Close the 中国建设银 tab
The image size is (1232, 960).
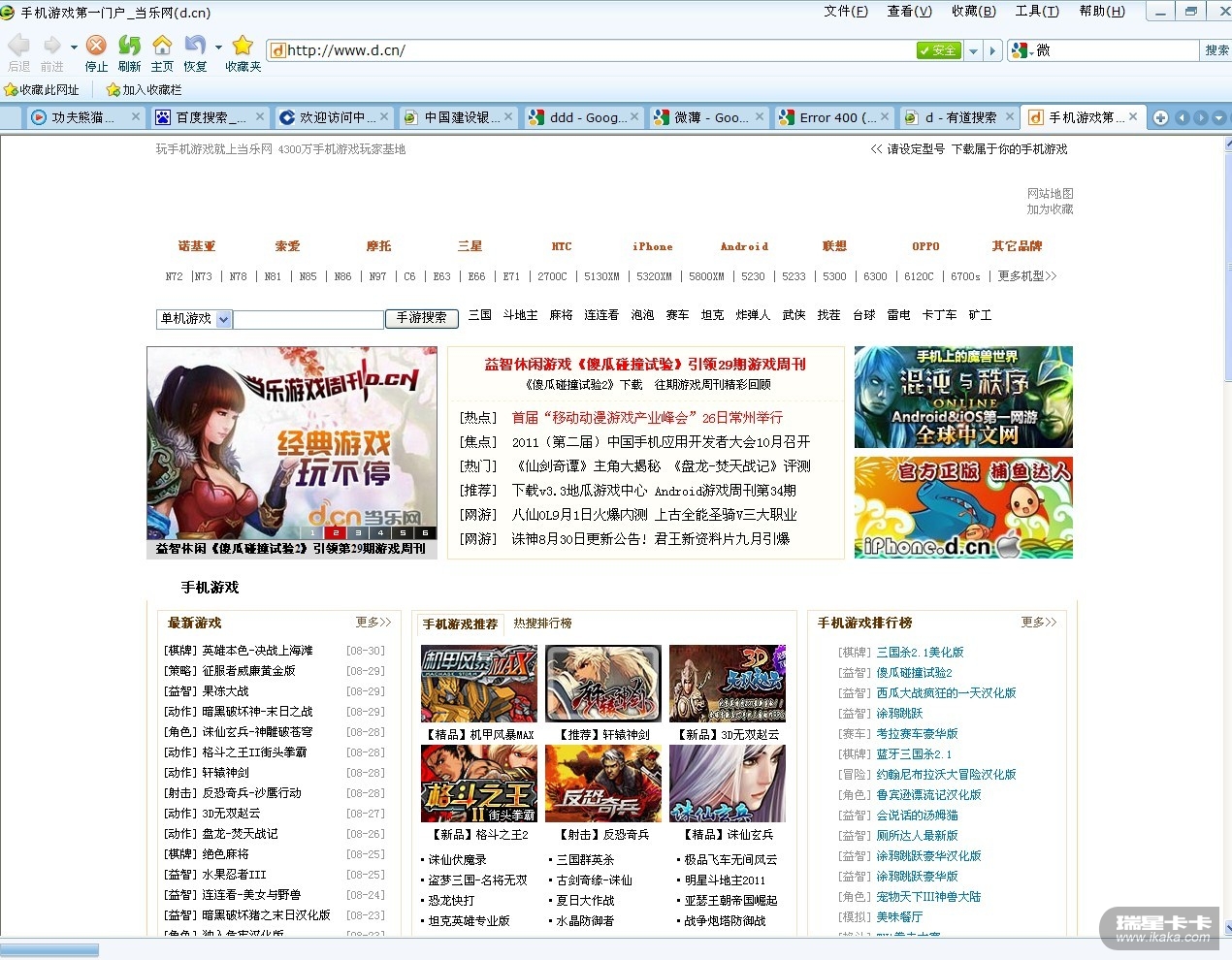coord(509,116)
